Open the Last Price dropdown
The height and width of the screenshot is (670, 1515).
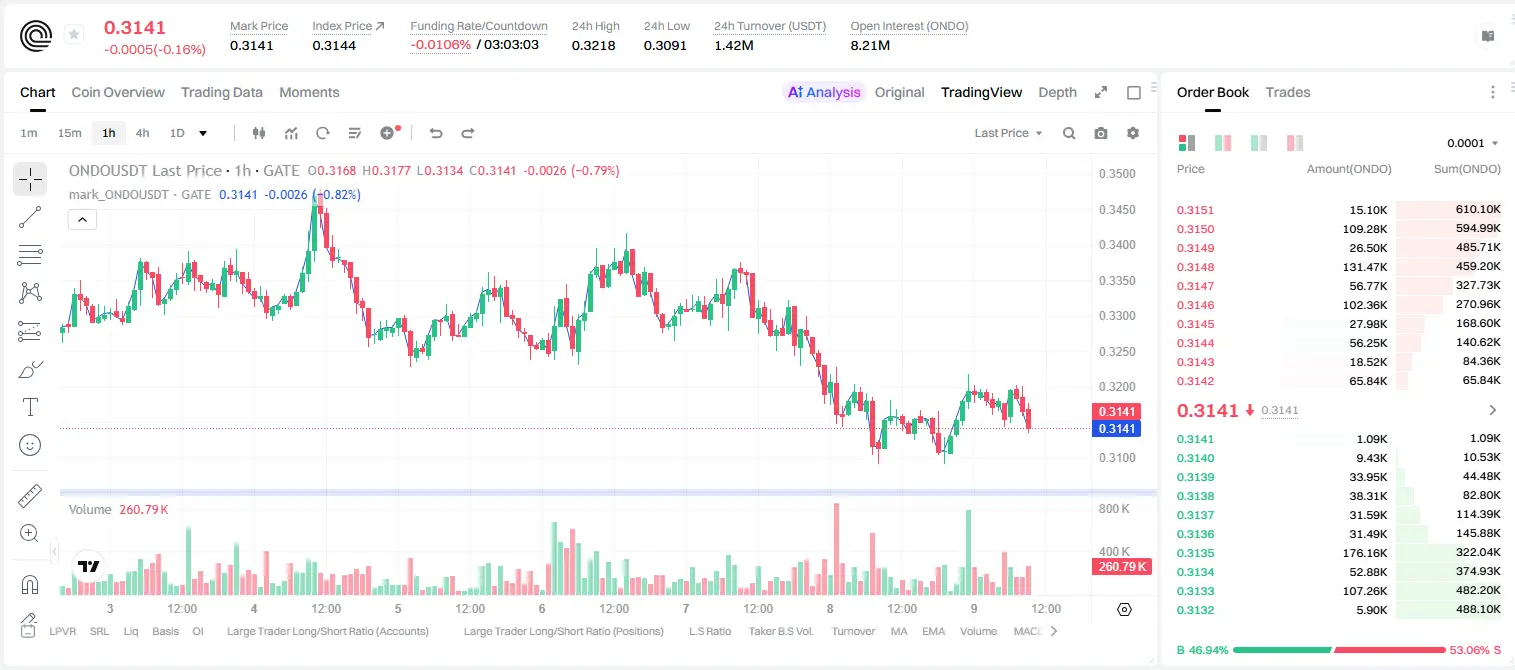(1009, 133)
